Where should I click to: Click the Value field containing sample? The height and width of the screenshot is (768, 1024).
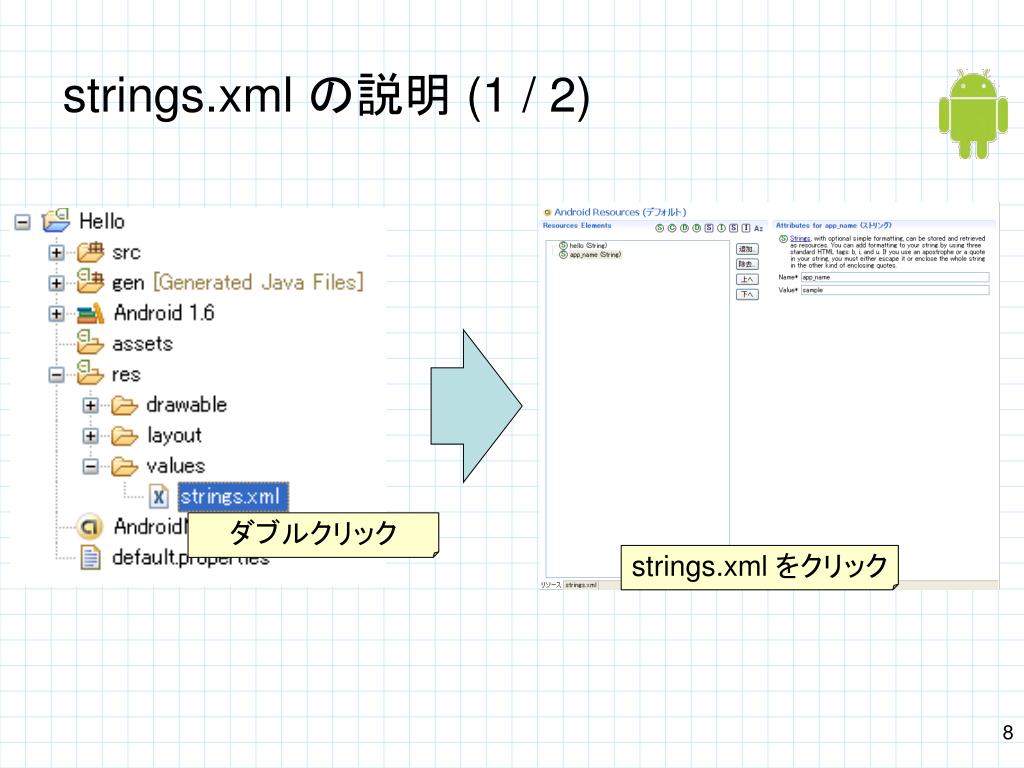[895, 290]
